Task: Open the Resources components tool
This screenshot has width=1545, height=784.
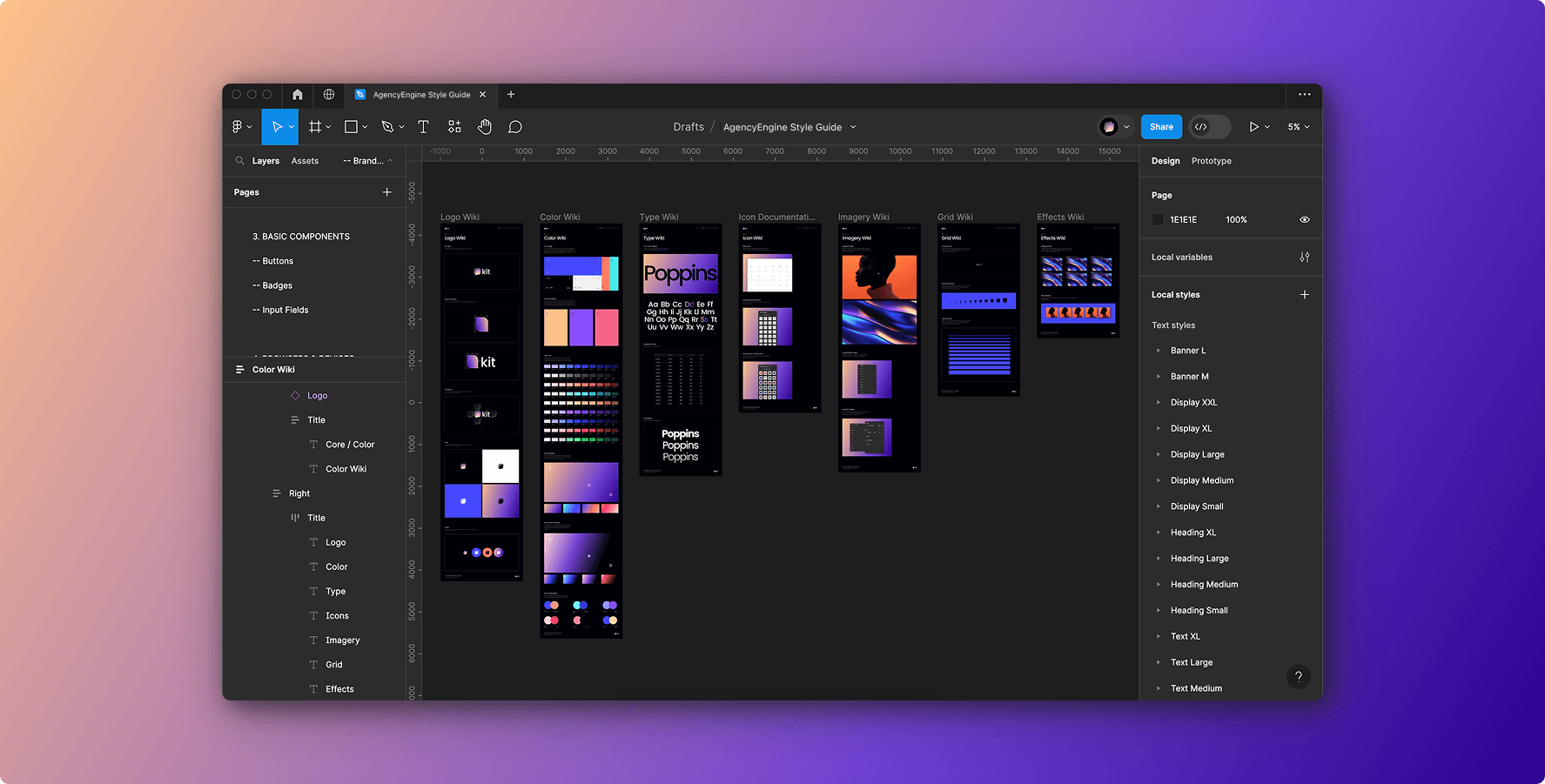Action: tap(454, 127)
